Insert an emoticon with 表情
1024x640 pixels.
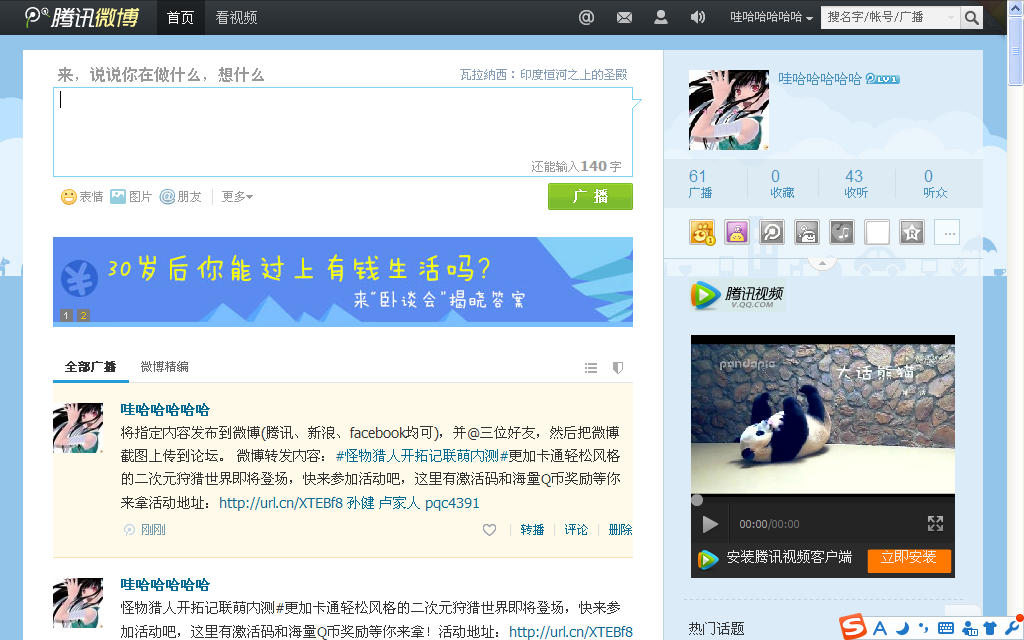82,197
